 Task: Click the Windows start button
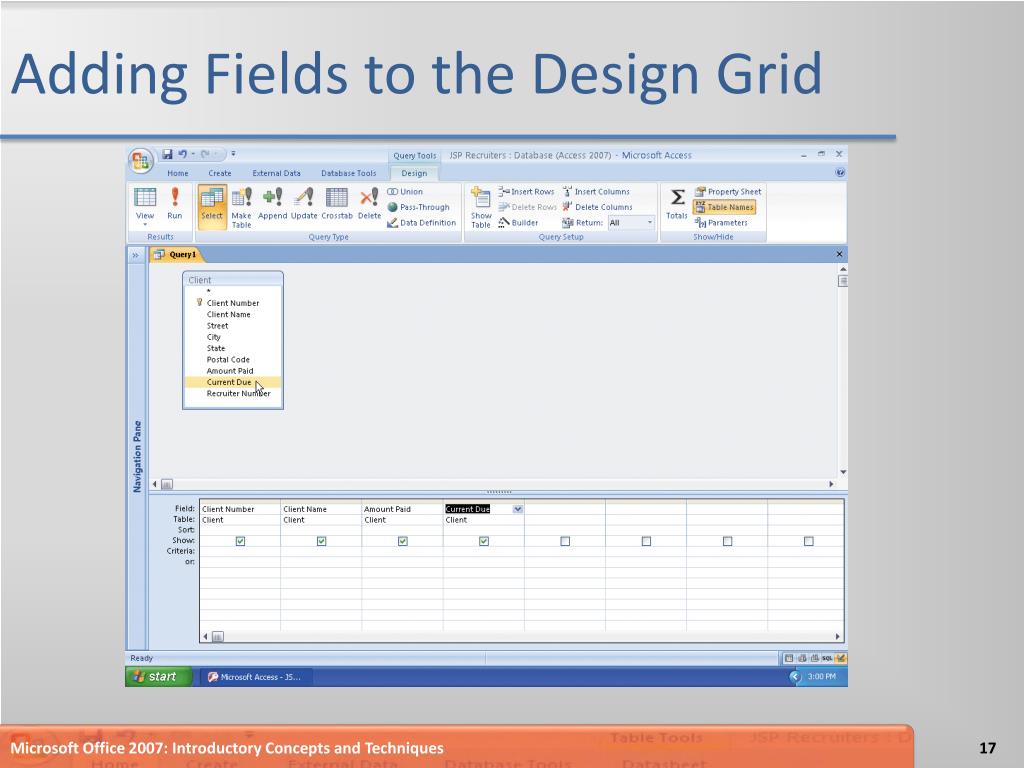[157, 677]
